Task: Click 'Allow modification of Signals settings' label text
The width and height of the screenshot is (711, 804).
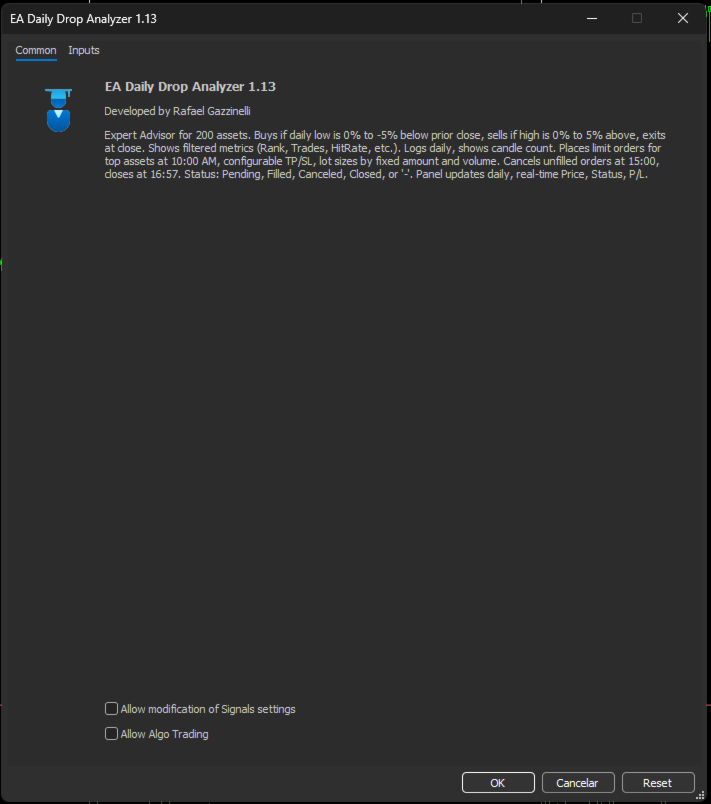Action: [x=208, y=709]
